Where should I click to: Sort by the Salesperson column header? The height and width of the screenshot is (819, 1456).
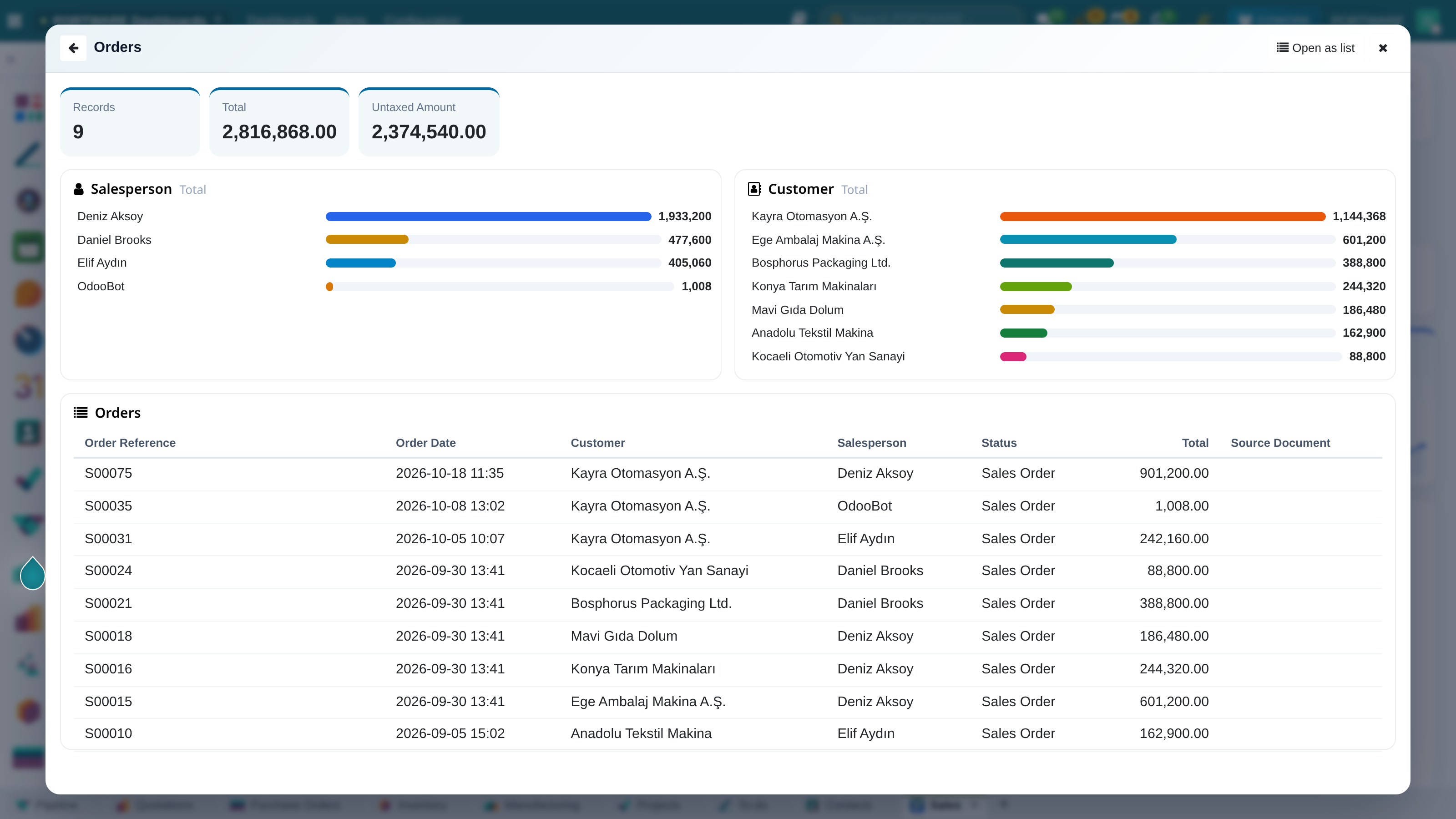click(872, 443)
